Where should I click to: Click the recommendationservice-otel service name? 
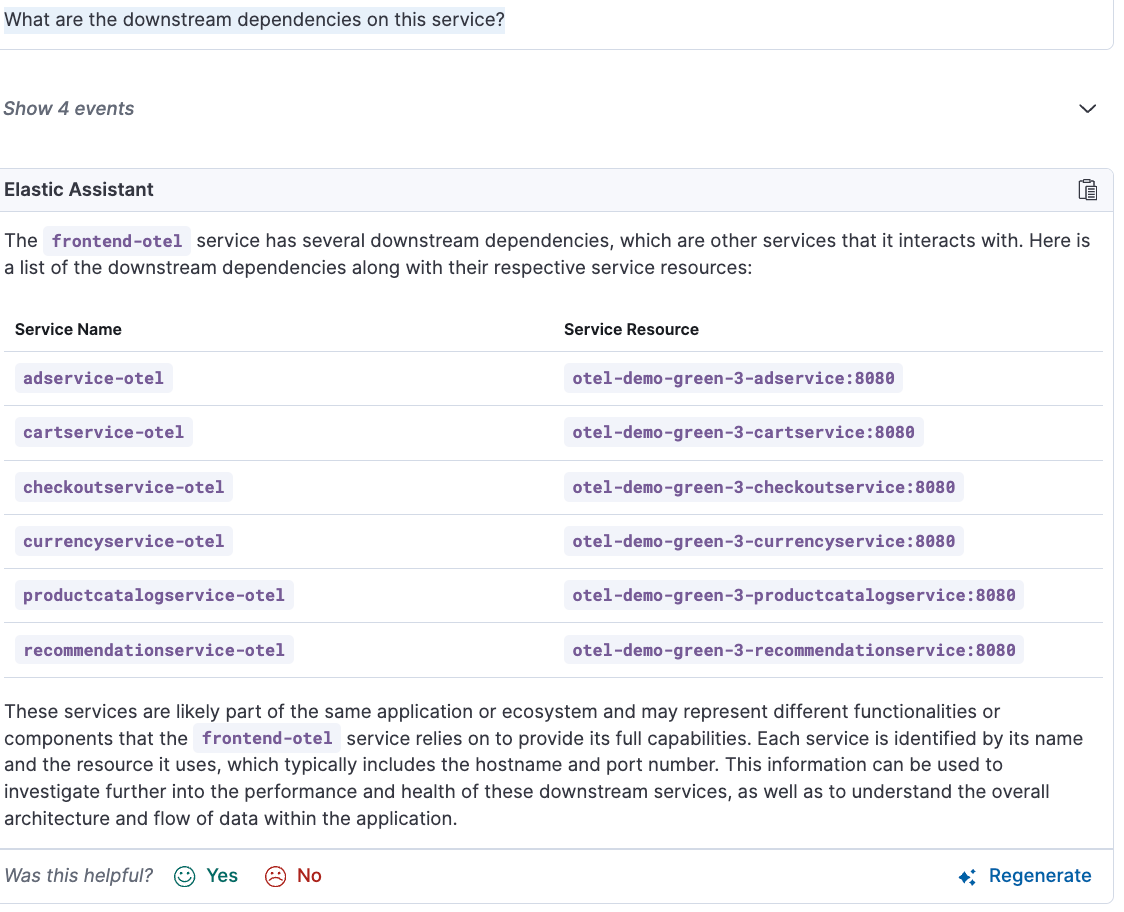pyautogui.click(x=154, y=650)
